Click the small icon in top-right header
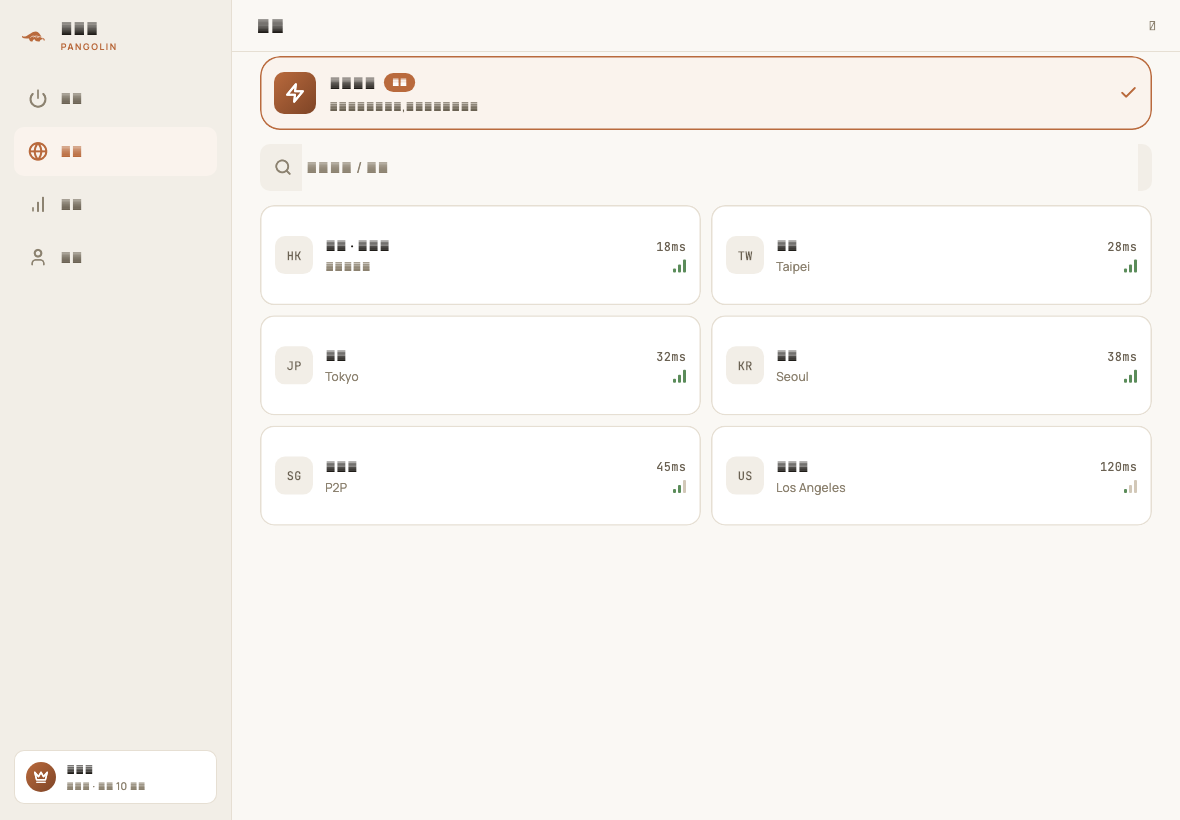 [1152, 26]
